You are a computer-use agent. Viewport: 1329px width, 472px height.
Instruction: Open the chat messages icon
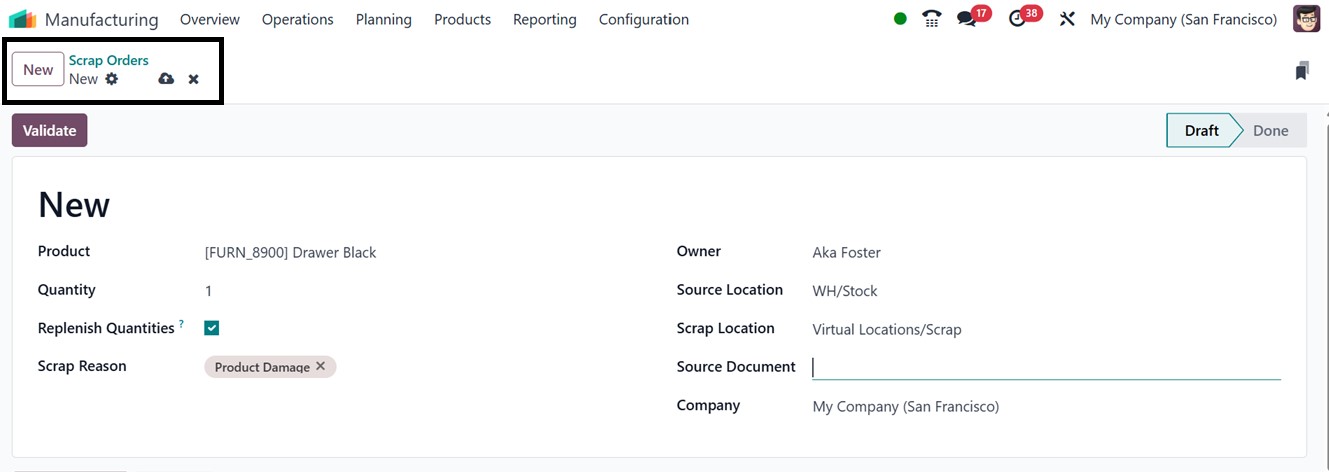pyautogui.click(x=966, y=19)
